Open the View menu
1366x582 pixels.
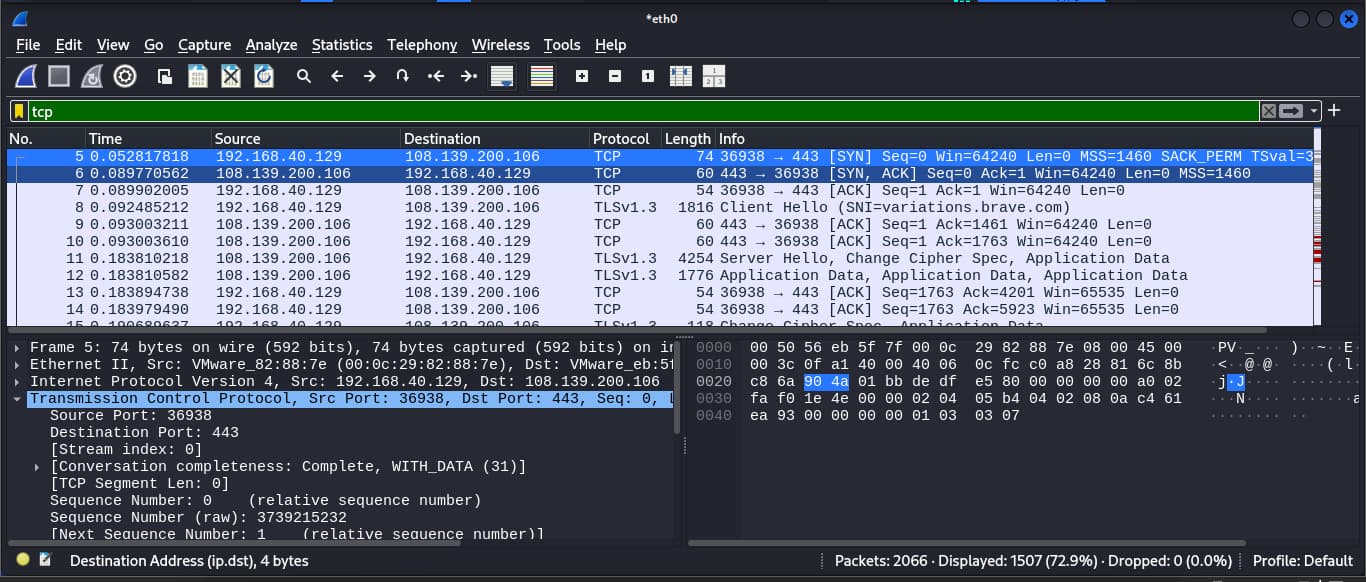(113, 45)
